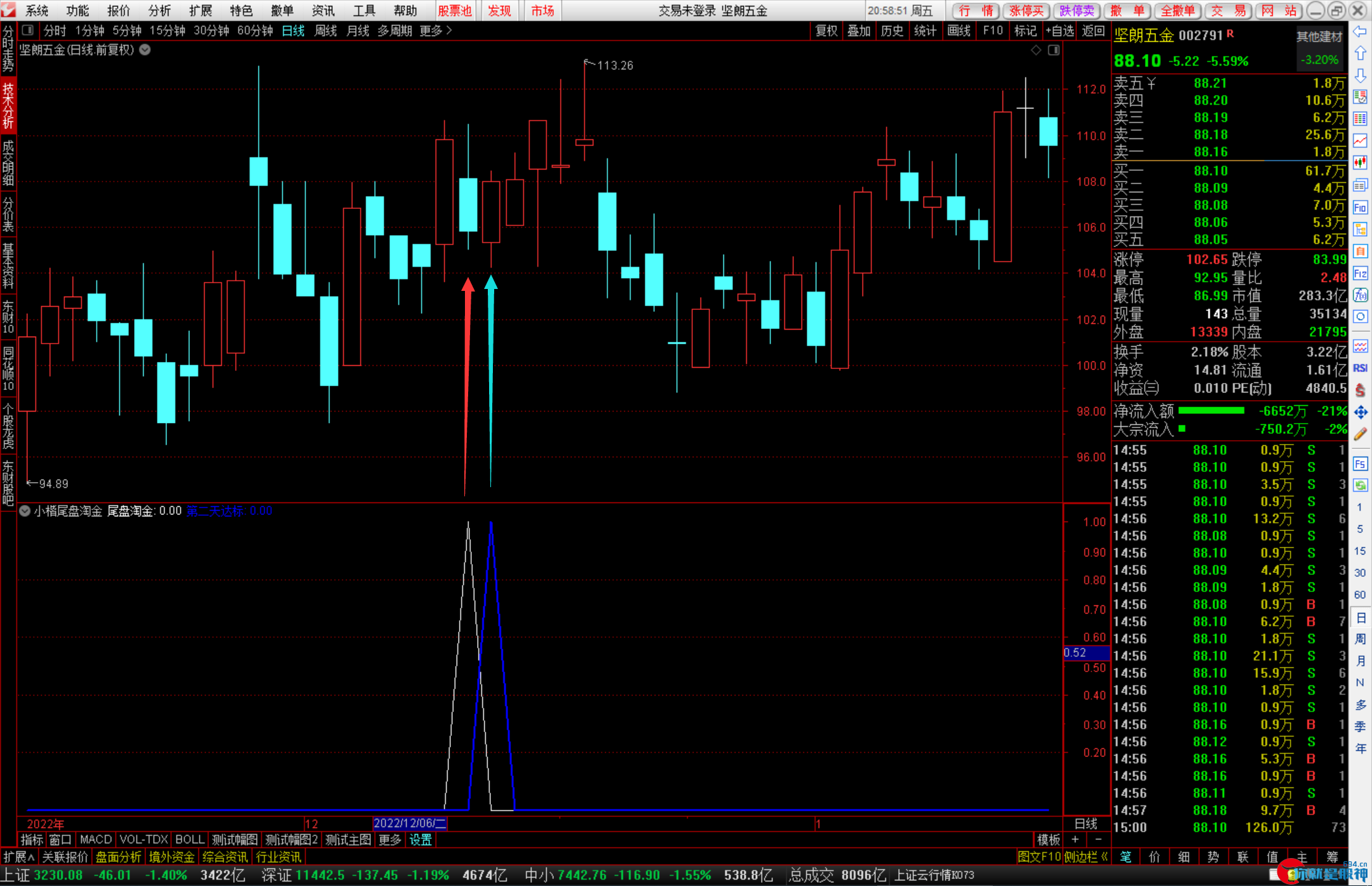Expand 更多 period options in top toolbar
The height and width of the screenshot is (886, 1372).
tap(436, 30)
